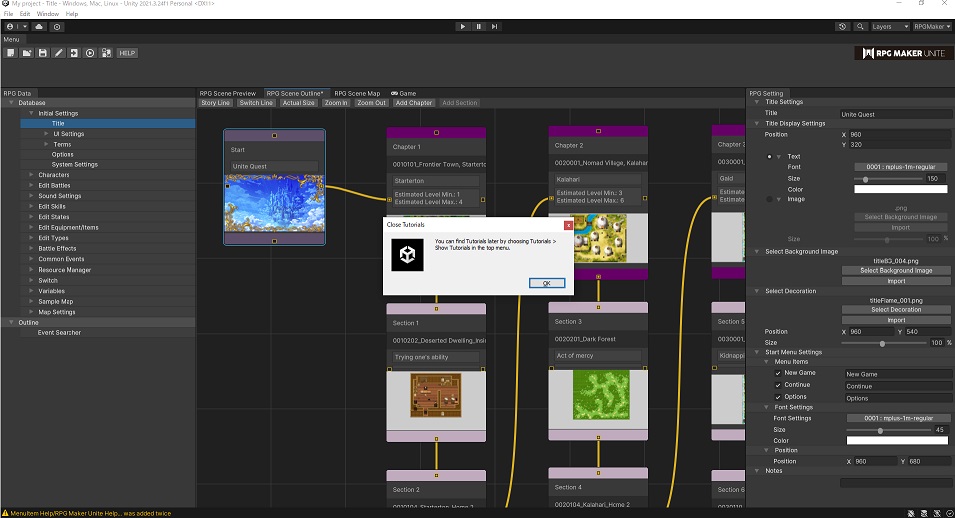Click the Zoom In button
Image resolution: width=955 pixels, height=518 pixels.
pos(336,103)
